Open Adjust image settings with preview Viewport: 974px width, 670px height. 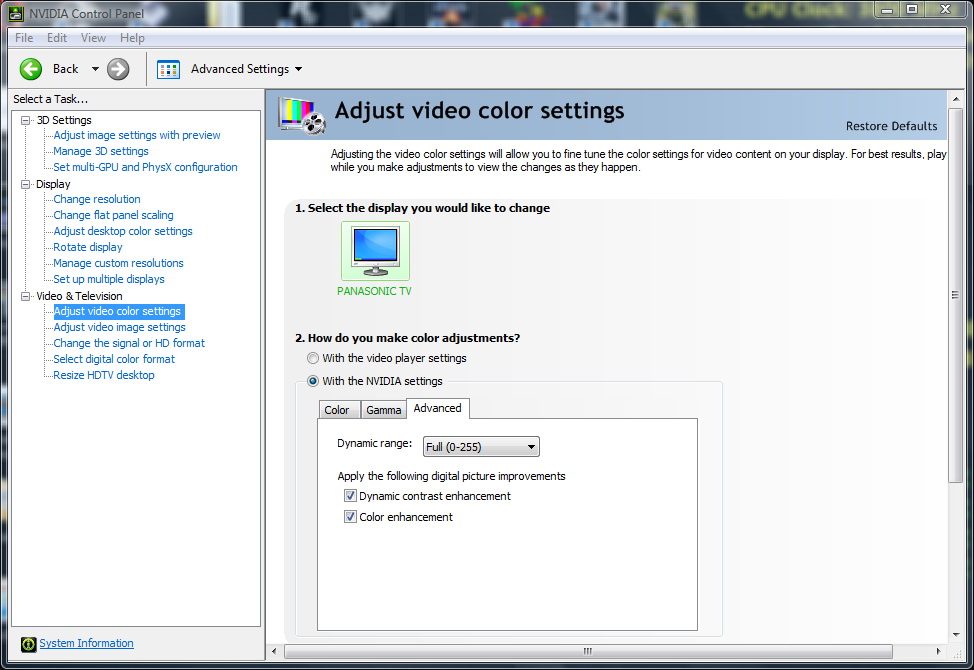coord(137,135)
